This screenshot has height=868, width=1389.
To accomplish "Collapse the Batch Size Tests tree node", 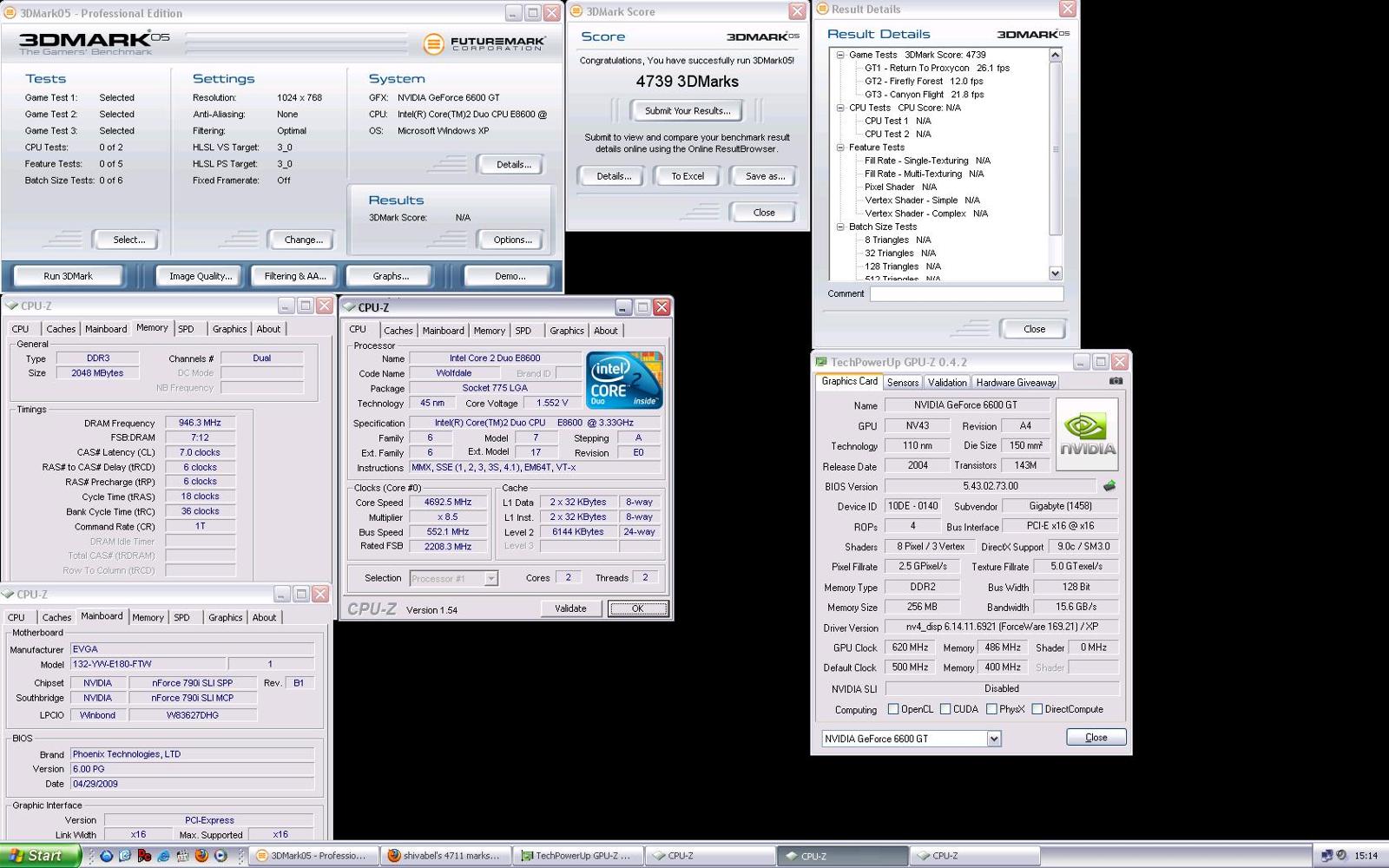I will coord(840,227).
